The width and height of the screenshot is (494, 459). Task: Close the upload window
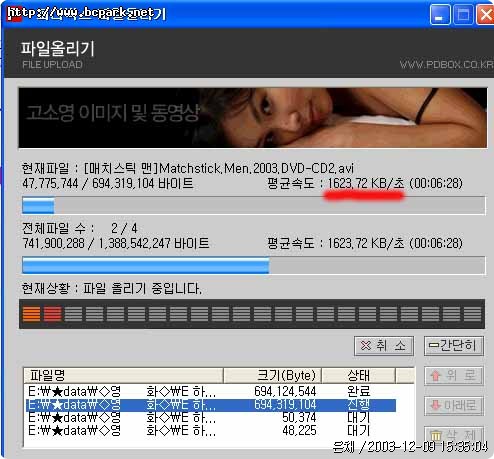485,15
